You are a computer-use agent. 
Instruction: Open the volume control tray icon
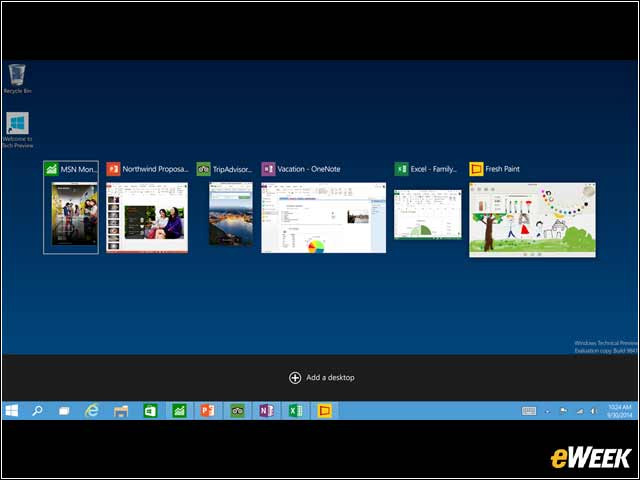594,411
